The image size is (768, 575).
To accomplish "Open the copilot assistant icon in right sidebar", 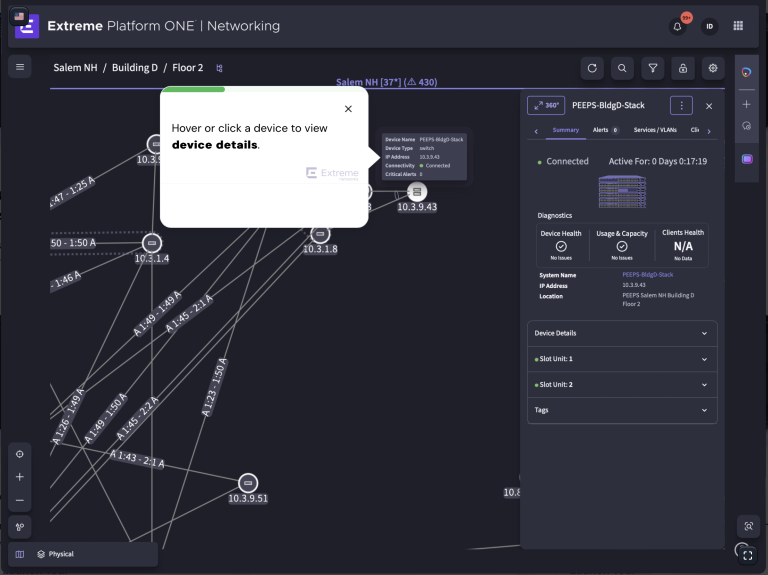I will (x=746, y=72).
